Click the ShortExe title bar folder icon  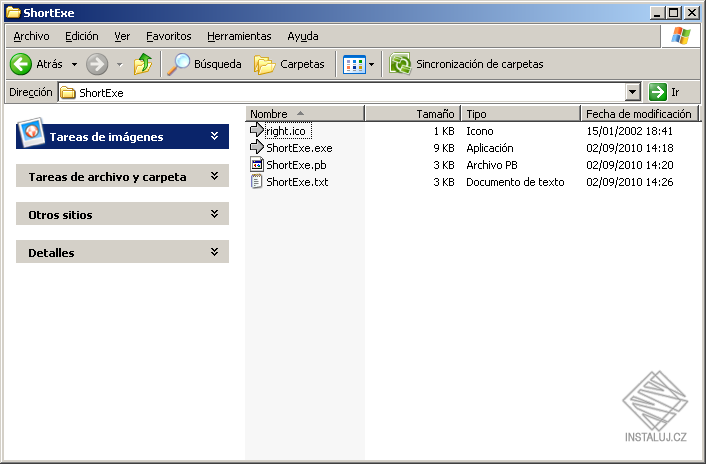click(x=13, y=12)
